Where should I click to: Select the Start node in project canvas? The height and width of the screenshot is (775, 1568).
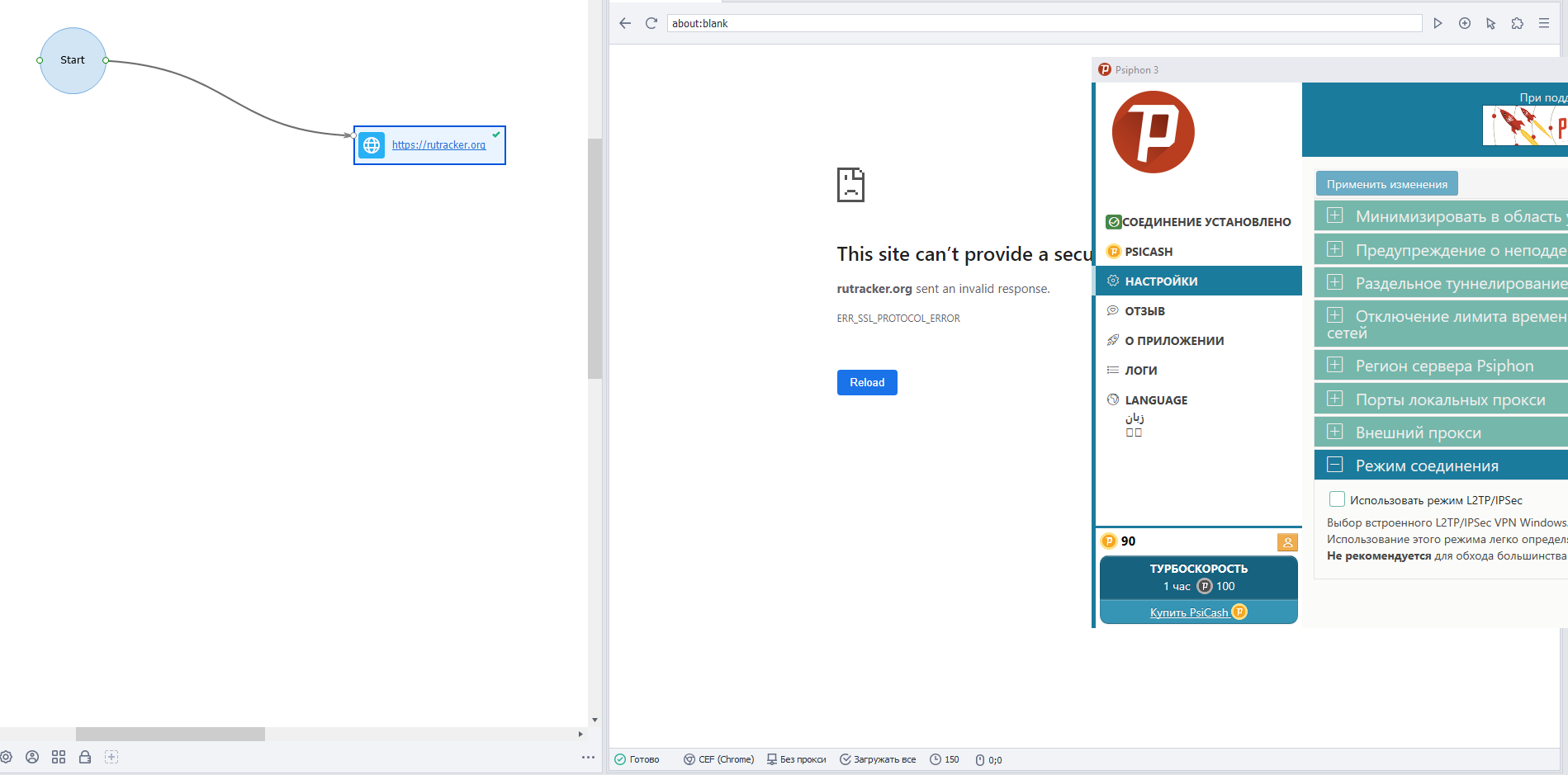(x=73, y=60)
